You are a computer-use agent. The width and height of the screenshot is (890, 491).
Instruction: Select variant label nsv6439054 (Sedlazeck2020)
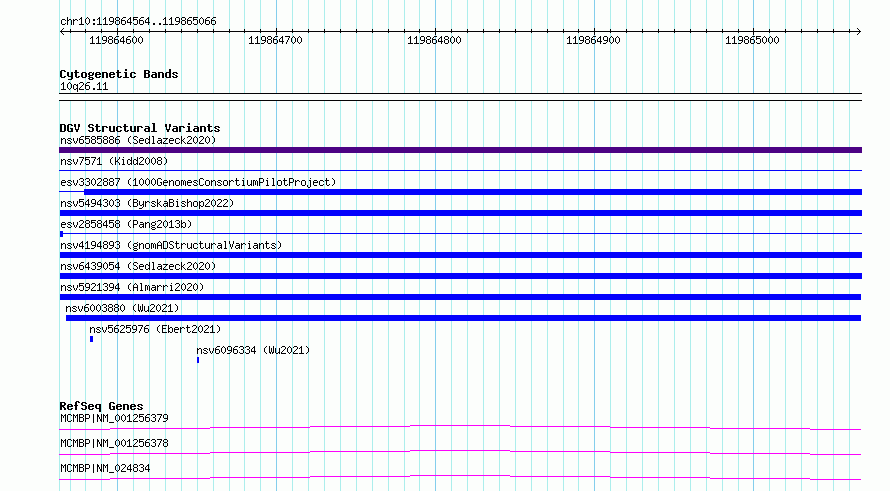[x=138, y=266]
